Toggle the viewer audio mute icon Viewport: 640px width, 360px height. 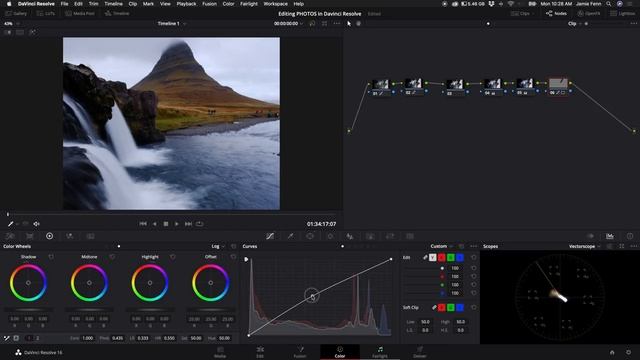pos(36,224)
